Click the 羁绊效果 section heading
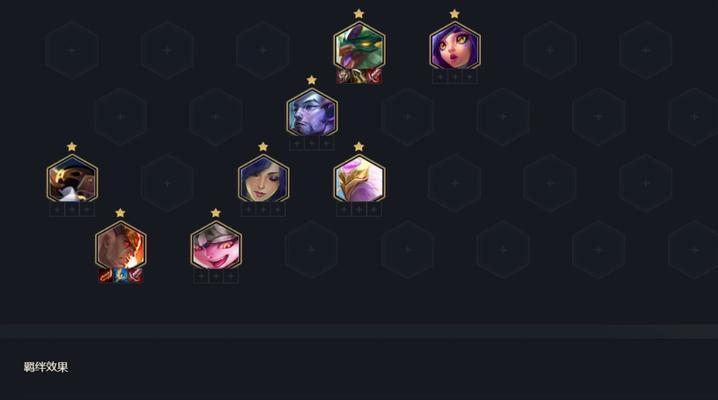 click(46, 367)
